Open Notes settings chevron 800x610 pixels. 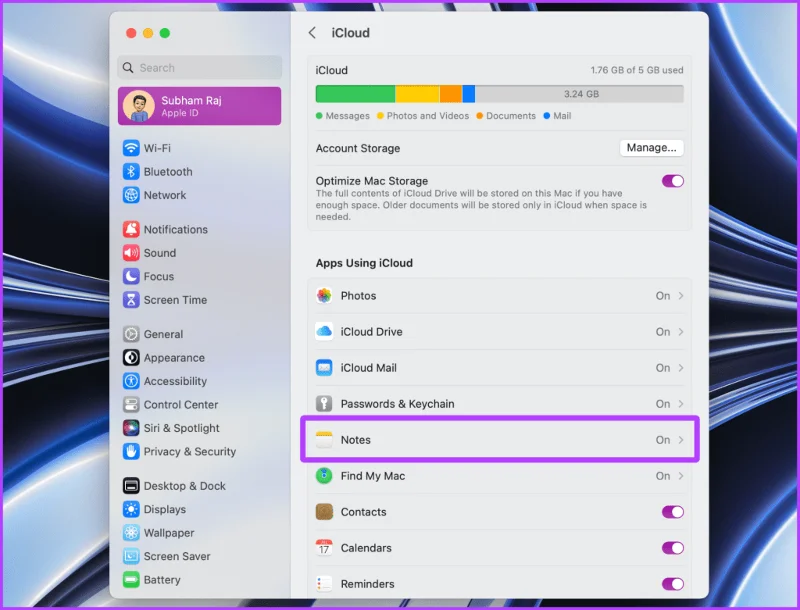tap(681, 440)
